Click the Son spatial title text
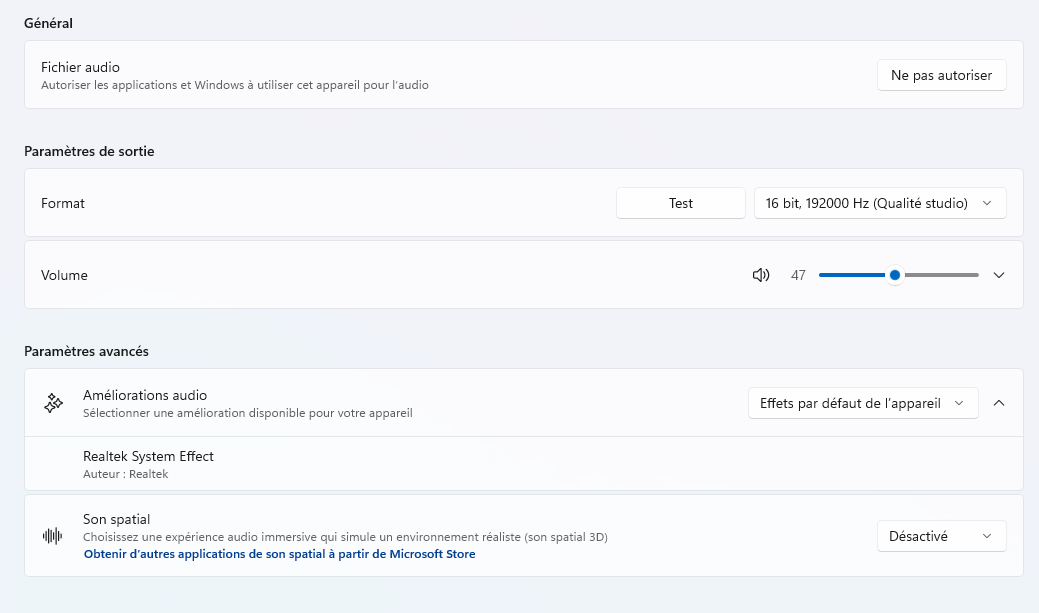Screen dimensions: 1039x613 tap(116, 519)
